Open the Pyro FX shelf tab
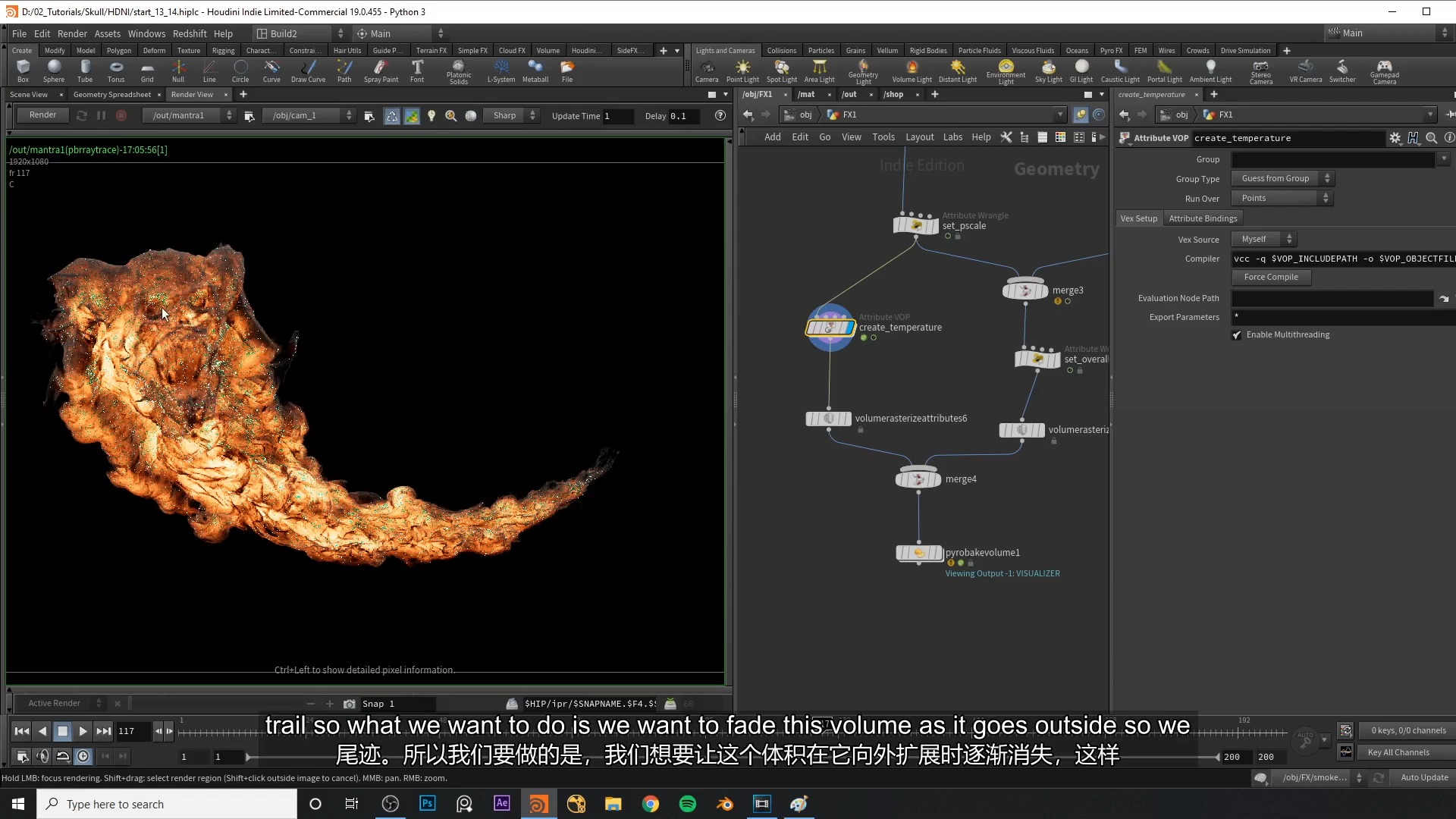The height and width of the screenshot is (819, 1456). (x=1111, y=51)
